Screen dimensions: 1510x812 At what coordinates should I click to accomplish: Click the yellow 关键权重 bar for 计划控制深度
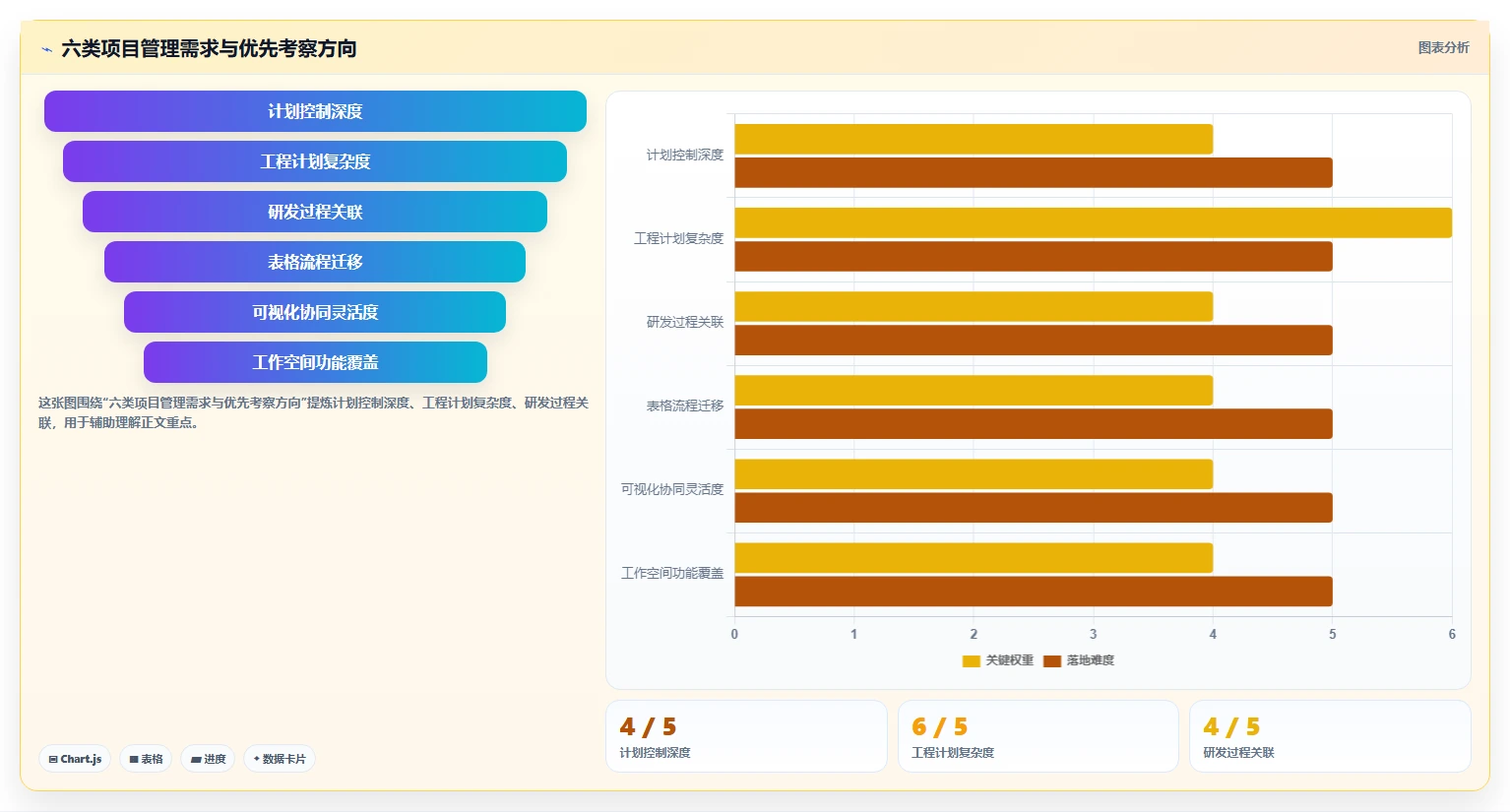pyautogui.click(x=974, y=139)
